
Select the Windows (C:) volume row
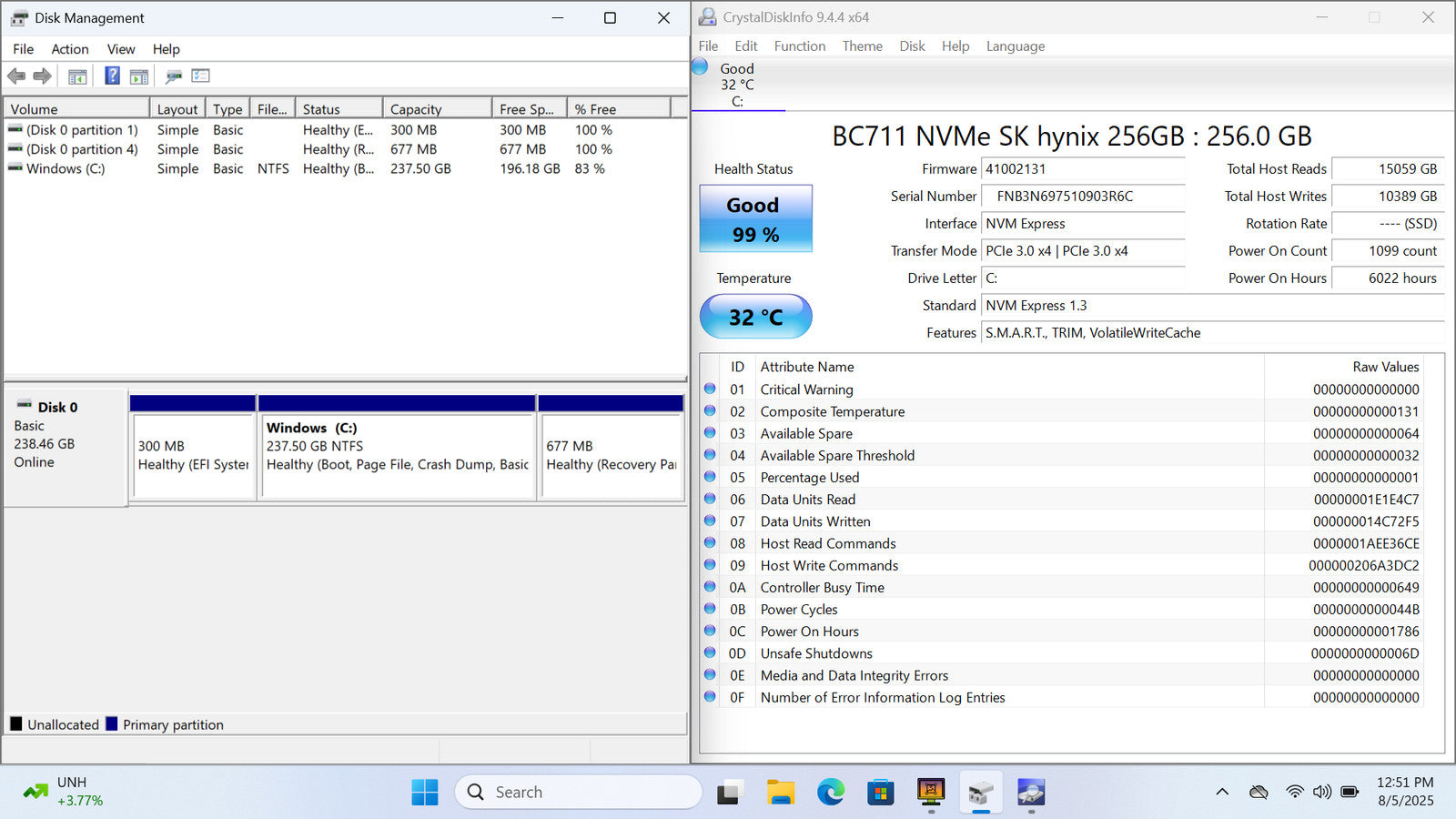(x=66, y=169)
